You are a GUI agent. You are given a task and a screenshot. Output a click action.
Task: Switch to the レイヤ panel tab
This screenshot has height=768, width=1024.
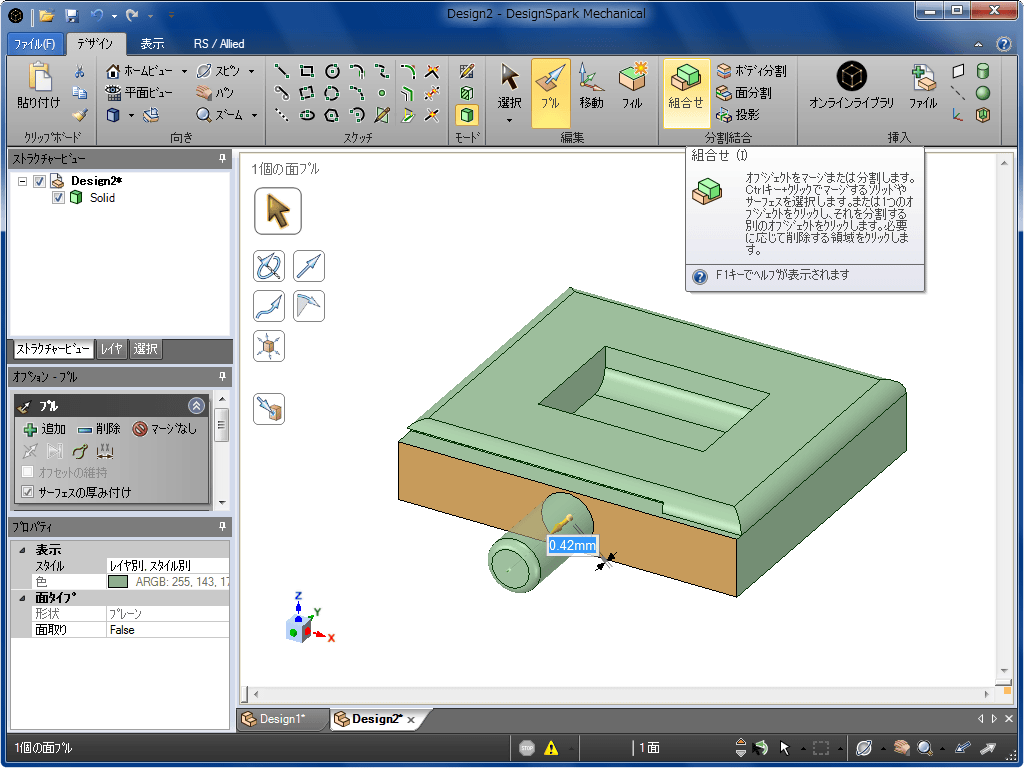point(112,349)
